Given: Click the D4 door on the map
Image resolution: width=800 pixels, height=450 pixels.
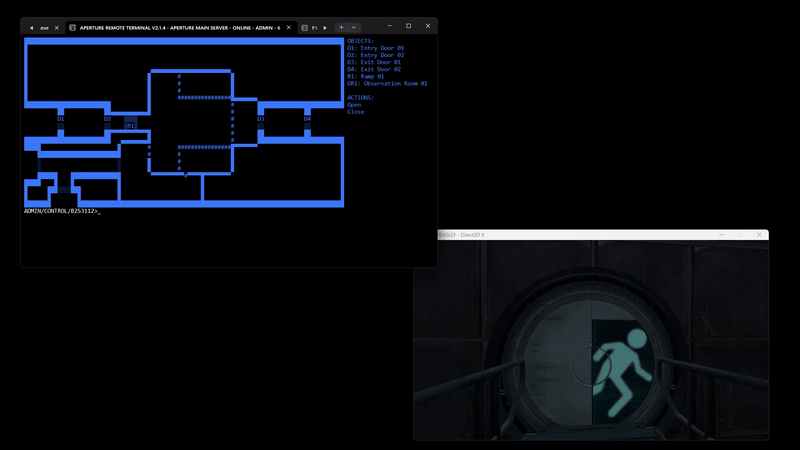Looking at the screenshot, I should tap(307, 119).
